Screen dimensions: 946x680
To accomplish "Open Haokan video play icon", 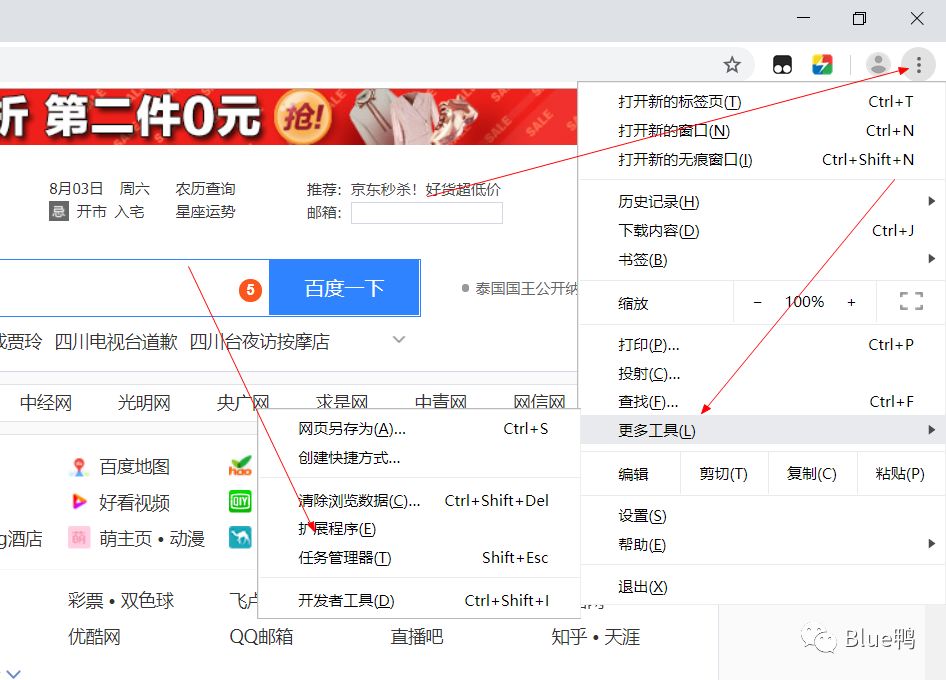I will (x=79, y=501).
